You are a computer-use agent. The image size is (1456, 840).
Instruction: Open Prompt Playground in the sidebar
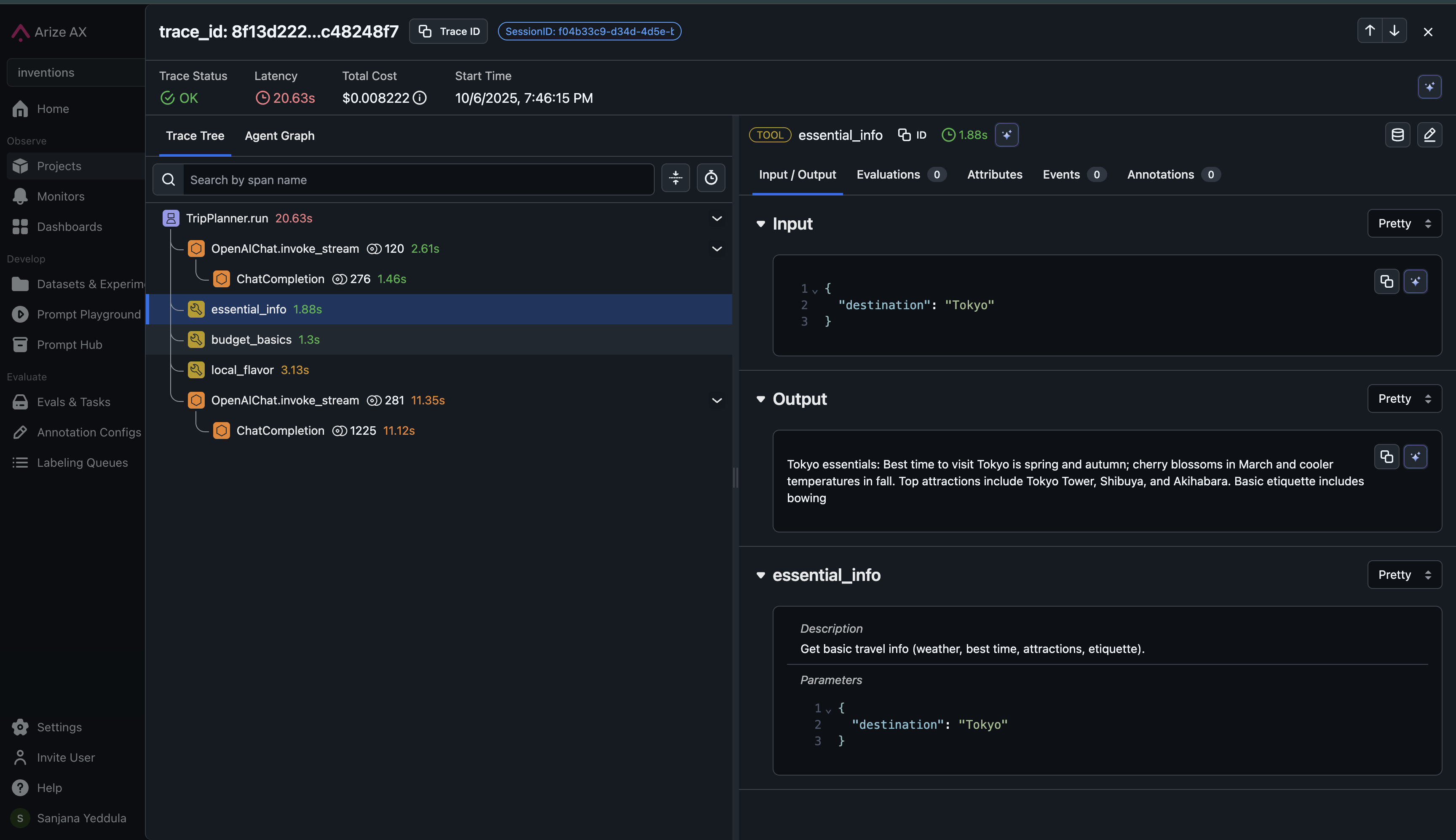(x=76, y=314)
